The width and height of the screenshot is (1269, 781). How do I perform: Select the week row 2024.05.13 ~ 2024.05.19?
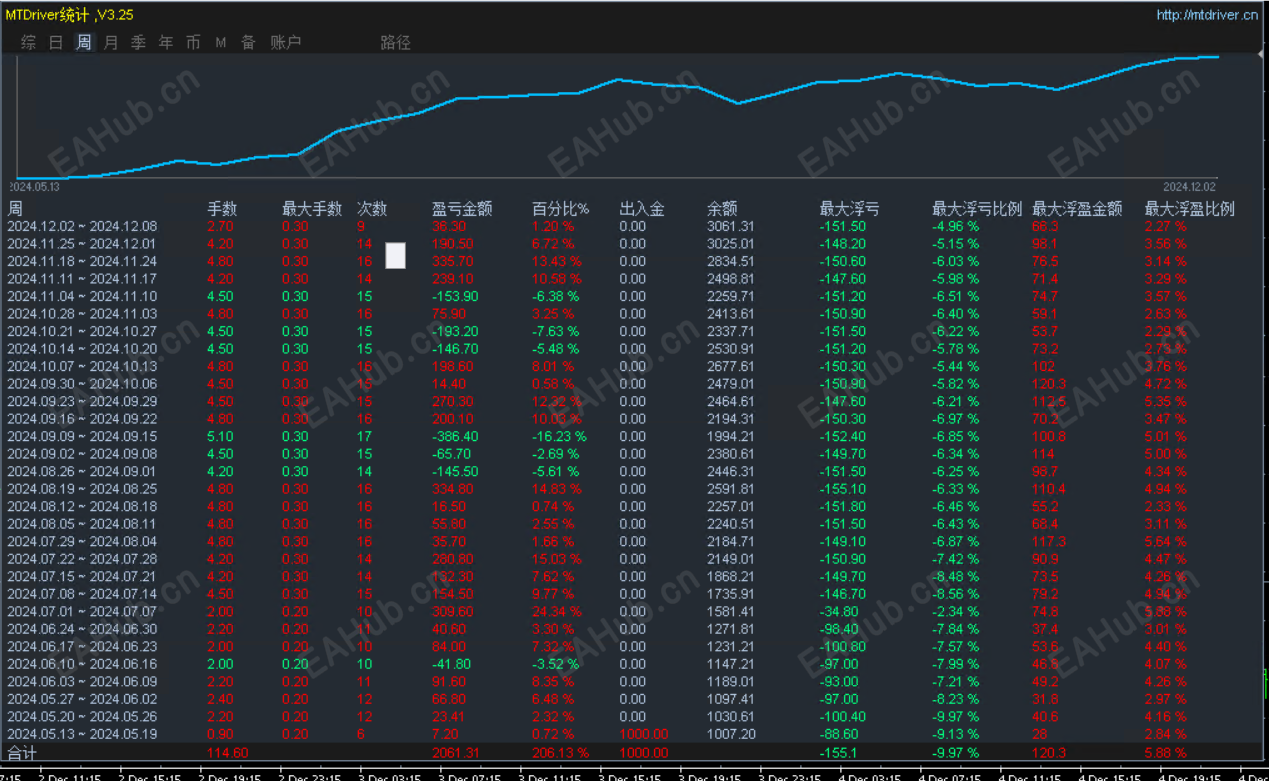(x=634, y=734)
